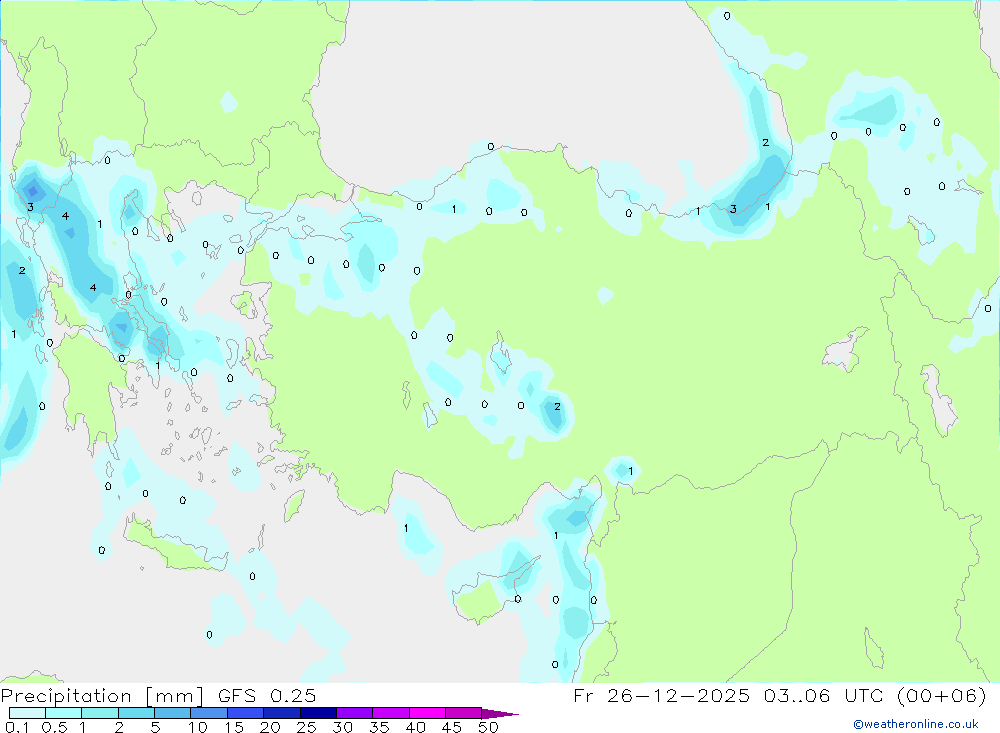Image resolution: width=1000 pixels, height=733 pixels.
Task: Click the value '2' north of the Georgian coast
Action: coord(766,143)
